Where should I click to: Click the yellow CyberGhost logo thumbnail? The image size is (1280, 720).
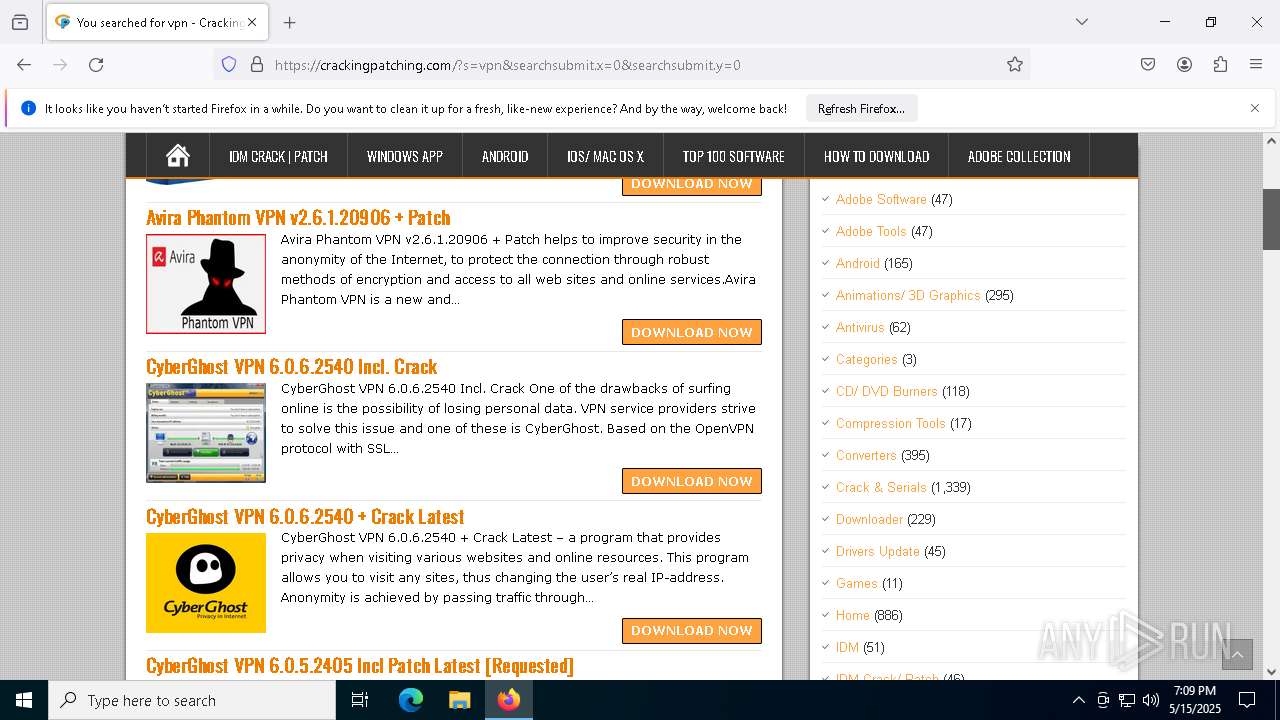pyautogui.click(x=206, y=582)
